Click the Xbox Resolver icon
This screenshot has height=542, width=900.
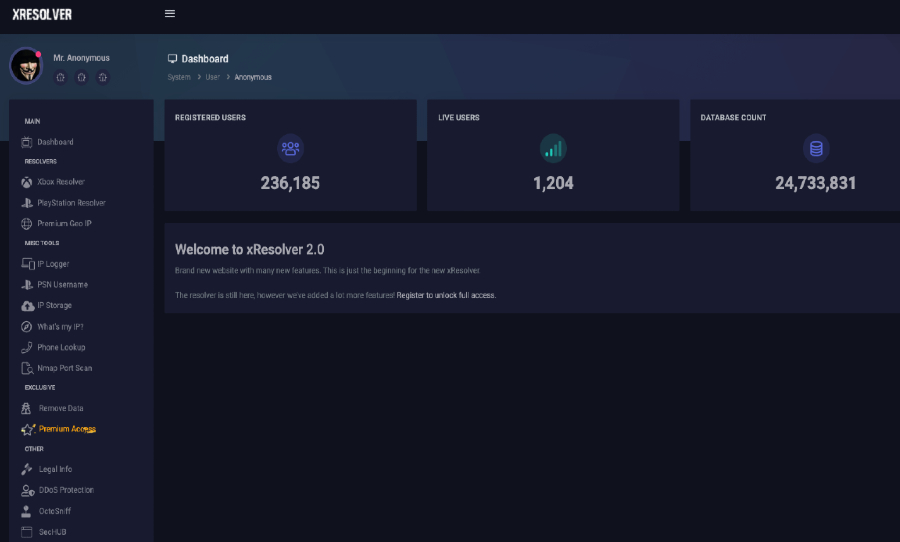pos(26,182)
